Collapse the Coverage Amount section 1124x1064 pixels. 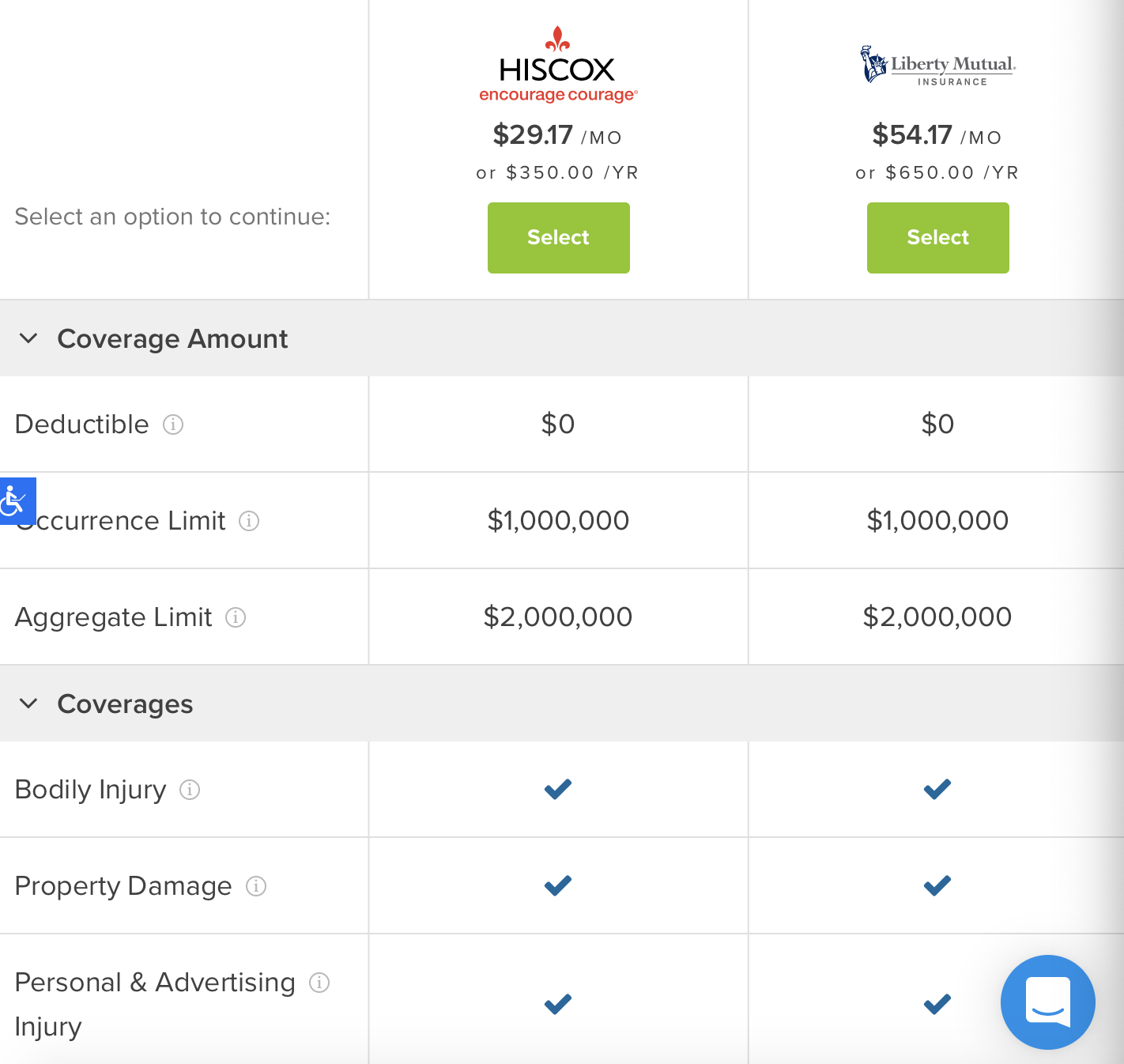(x=28, y=339)
